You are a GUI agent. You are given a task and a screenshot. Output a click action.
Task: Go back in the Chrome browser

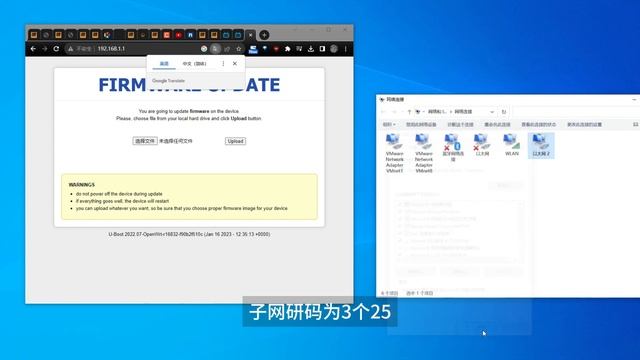(33, 49)
